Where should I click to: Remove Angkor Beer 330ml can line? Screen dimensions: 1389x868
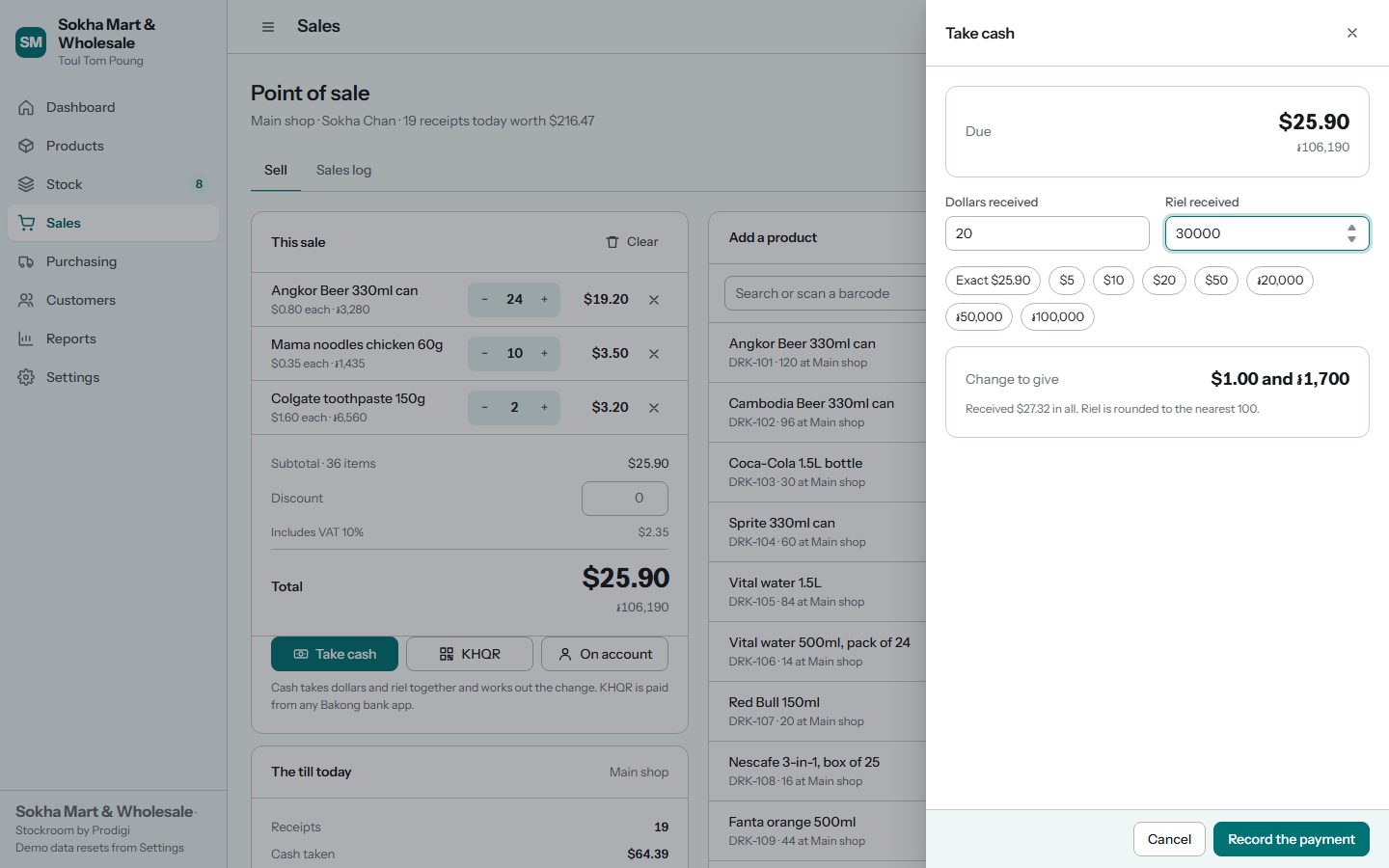click(x=654, y=300)
